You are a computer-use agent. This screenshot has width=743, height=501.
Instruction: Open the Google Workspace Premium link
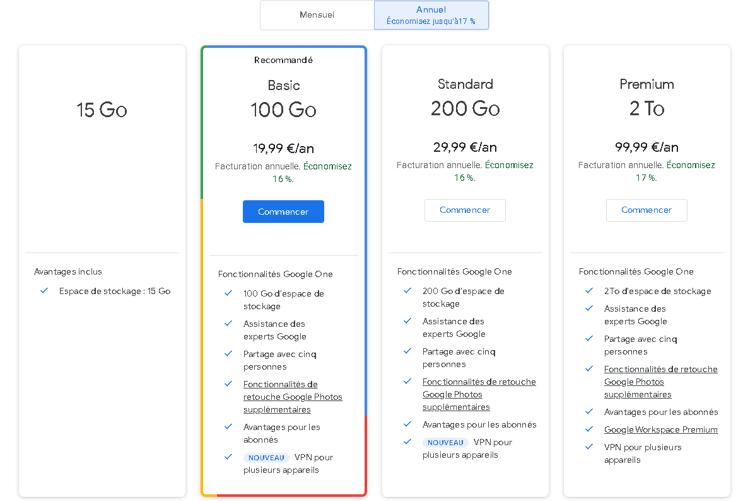tap(661, 429)
